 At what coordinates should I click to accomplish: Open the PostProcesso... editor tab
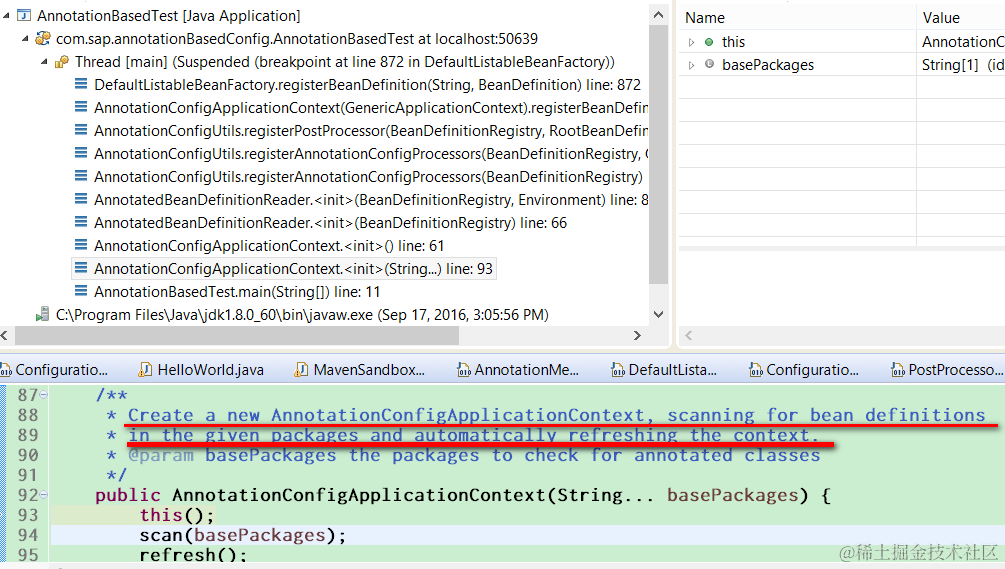point(947,370)
